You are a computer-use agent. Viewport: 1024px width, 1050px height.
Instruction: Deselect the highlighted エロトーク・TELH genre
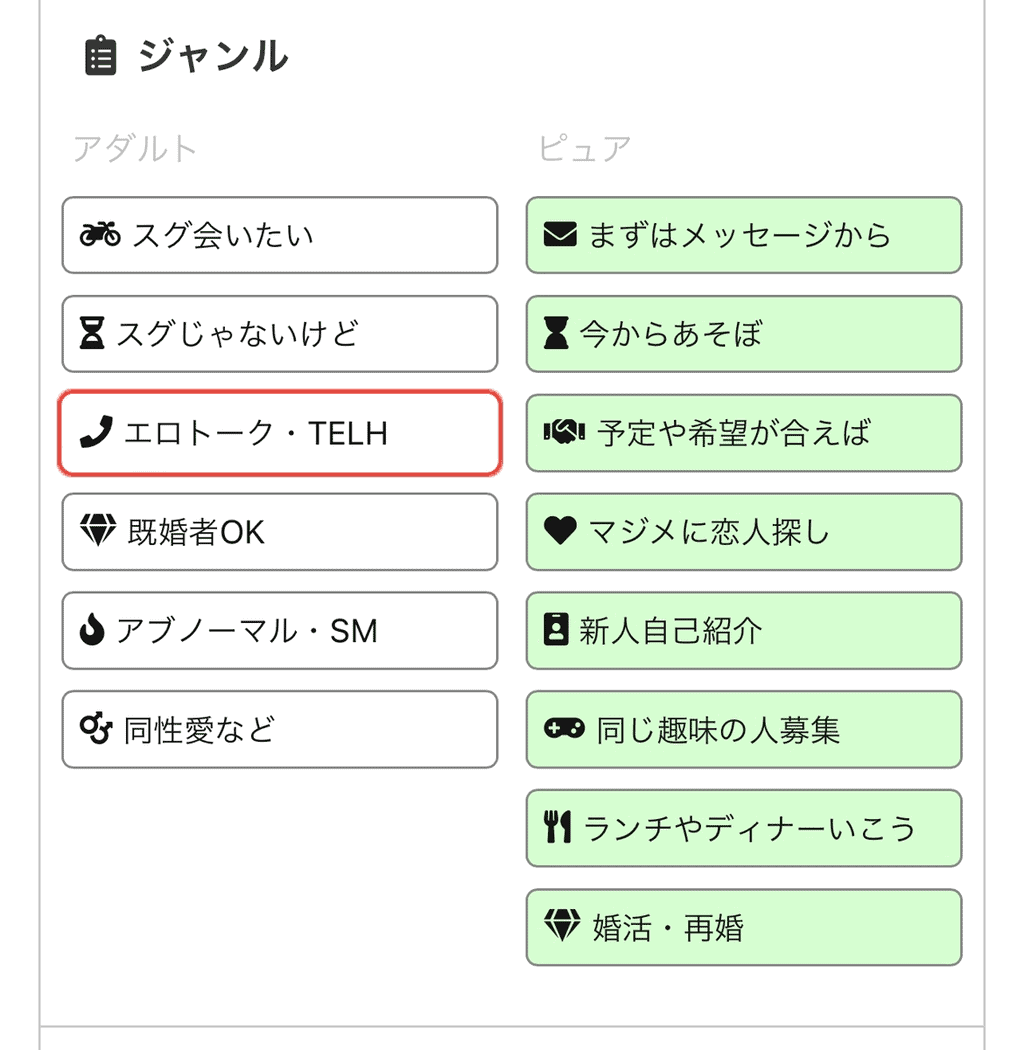280,433
